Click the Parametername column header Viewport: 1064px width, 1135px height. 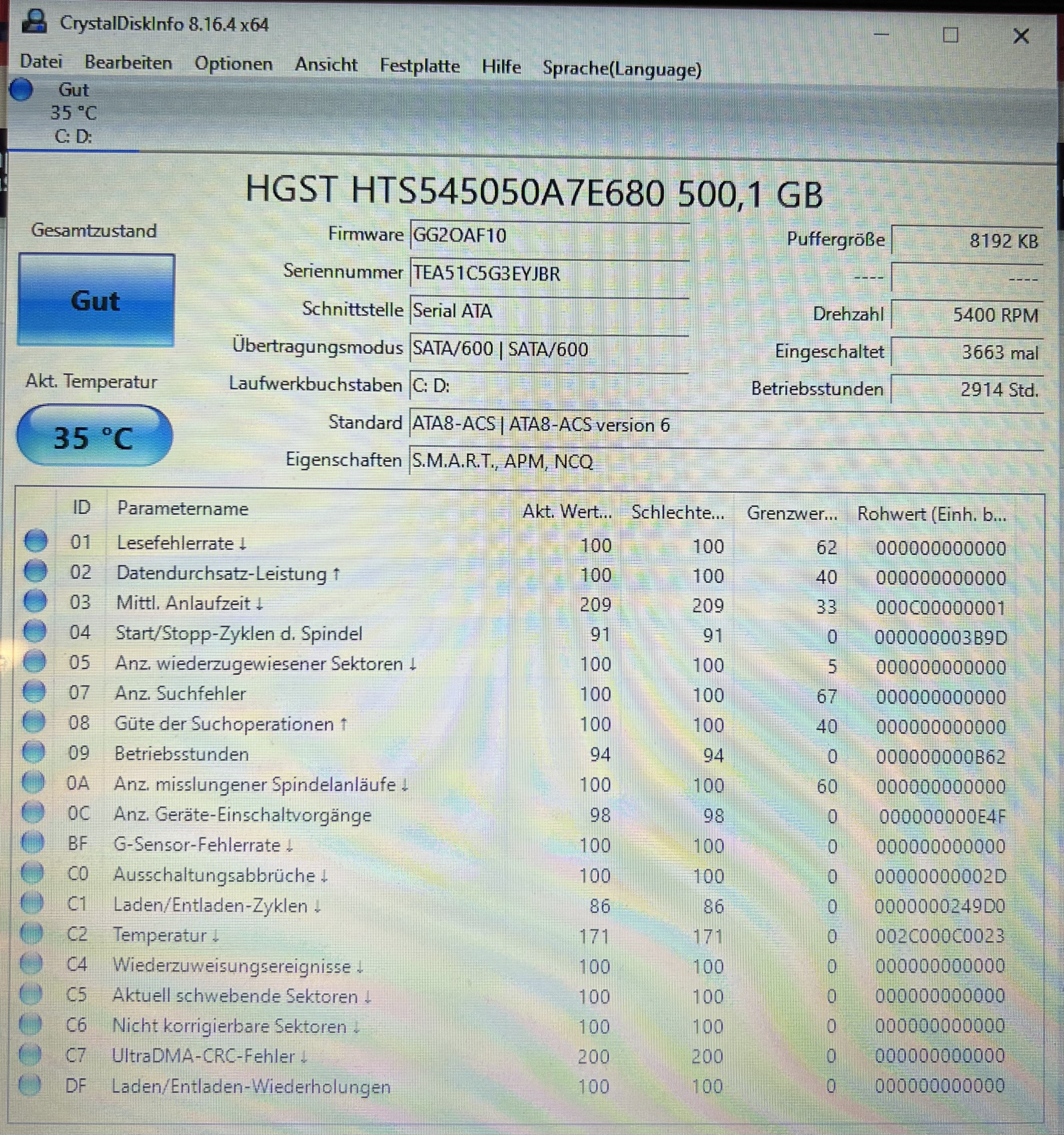[183, 508]
